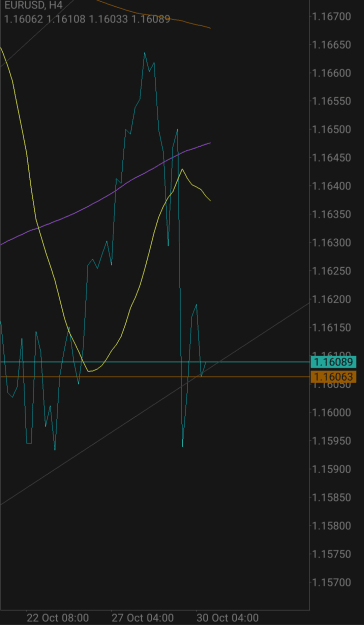This screenshot has width=364, height=625.
Task: Select the brown moving average line at top
Action: tap(159, 17)
